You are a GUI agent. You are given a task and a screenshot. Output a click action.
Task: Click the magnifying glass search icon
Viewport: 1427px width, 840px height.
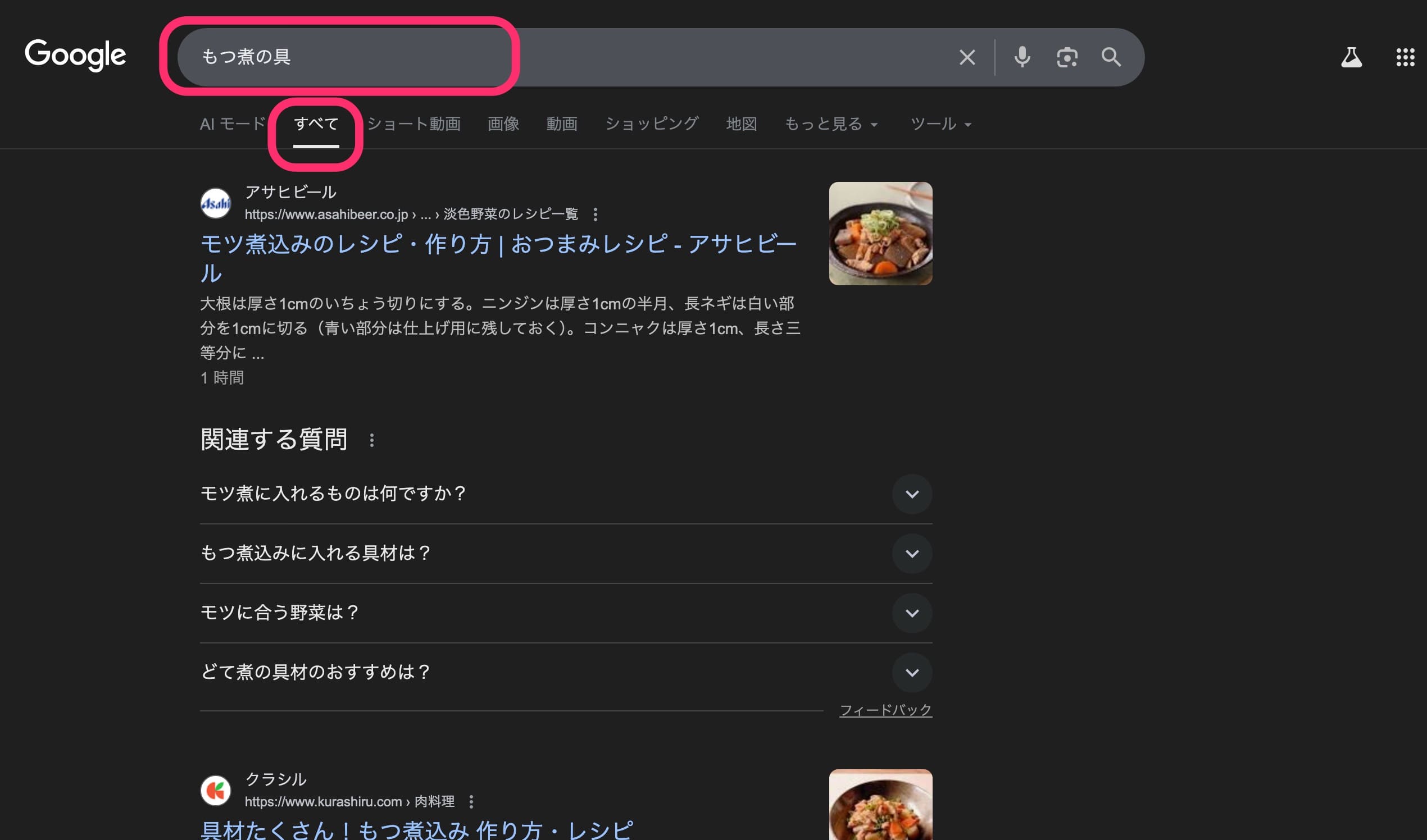point(1111,57)
